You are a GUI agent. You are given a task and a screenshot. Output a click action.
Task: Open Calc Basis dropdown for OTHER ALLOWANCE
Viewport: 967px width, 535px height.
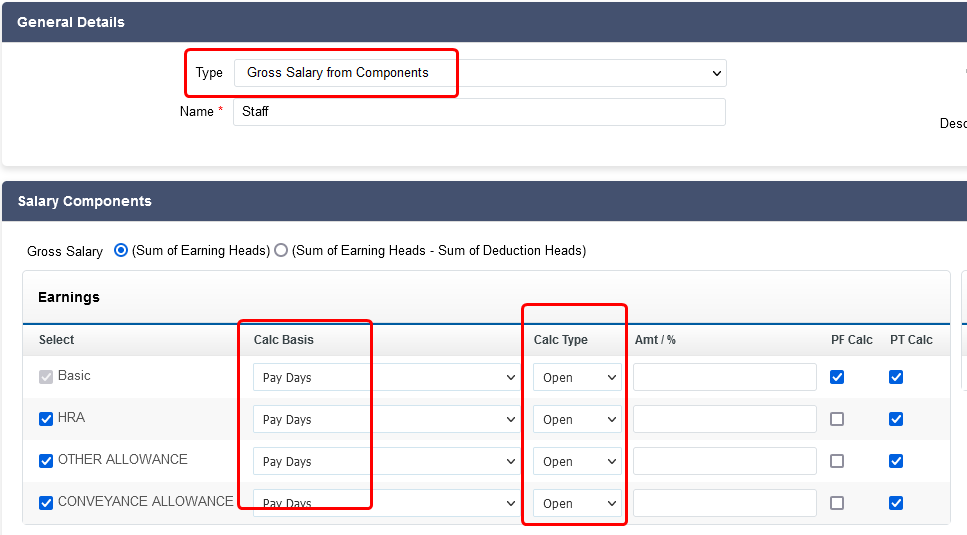(x=386, y=461)
